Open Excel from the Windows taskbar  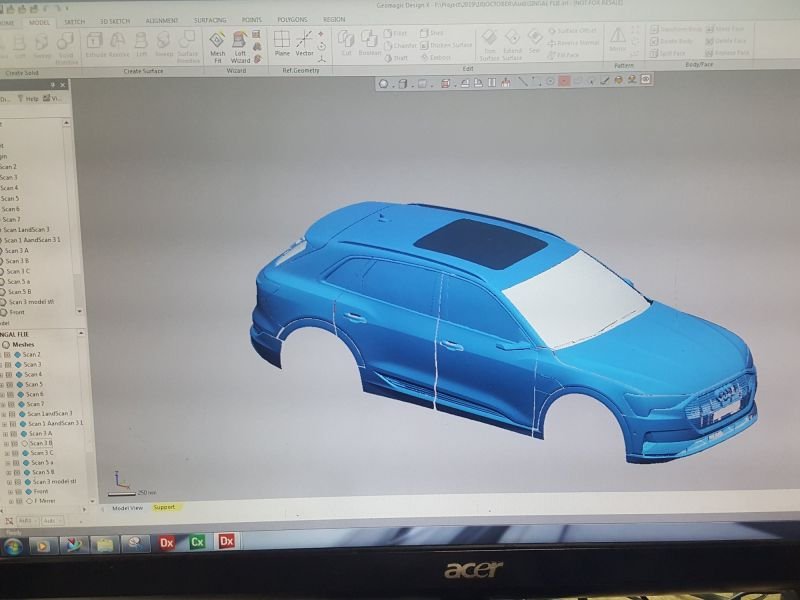click(197, 542)
